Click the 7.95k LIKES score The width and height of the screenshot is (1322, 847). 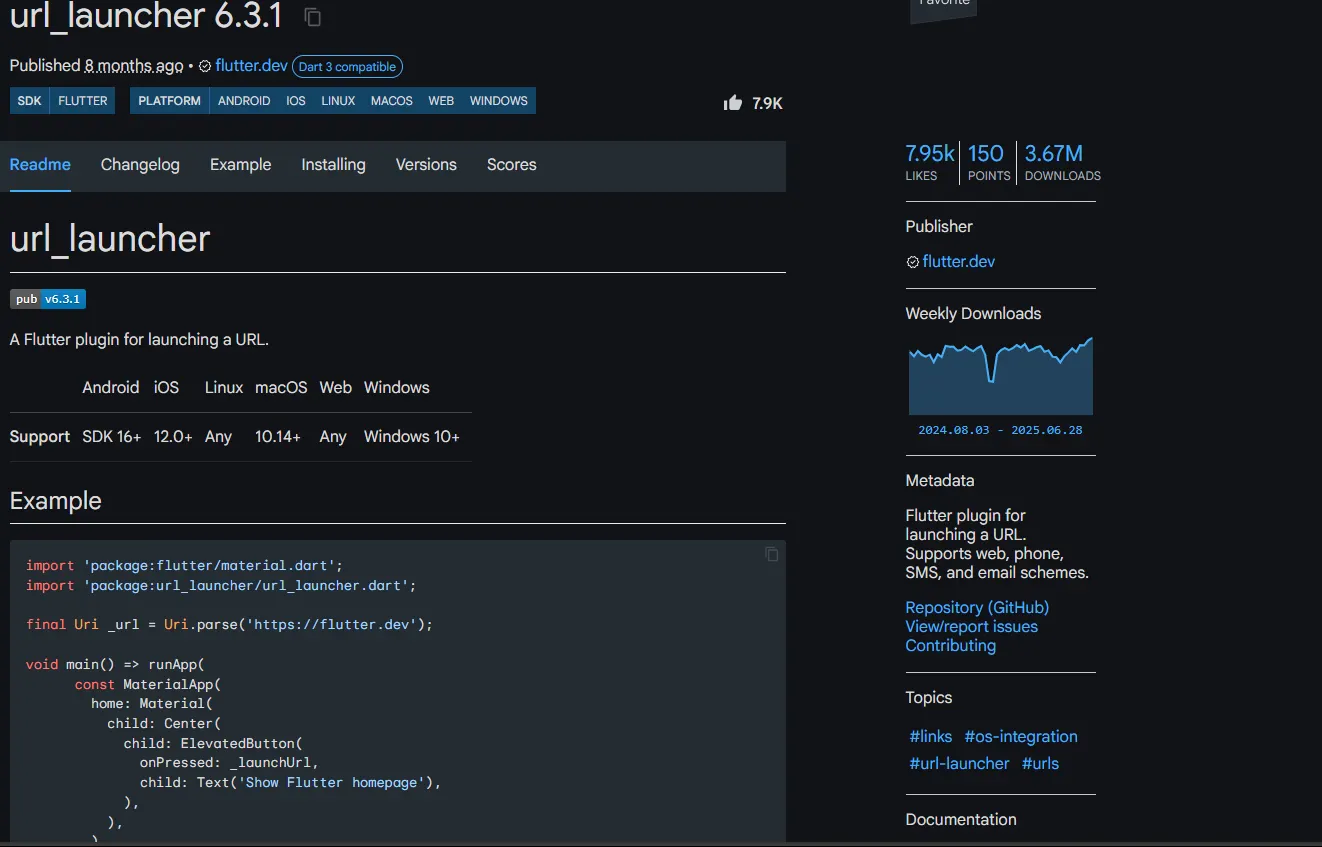click(x=930, y=162)
